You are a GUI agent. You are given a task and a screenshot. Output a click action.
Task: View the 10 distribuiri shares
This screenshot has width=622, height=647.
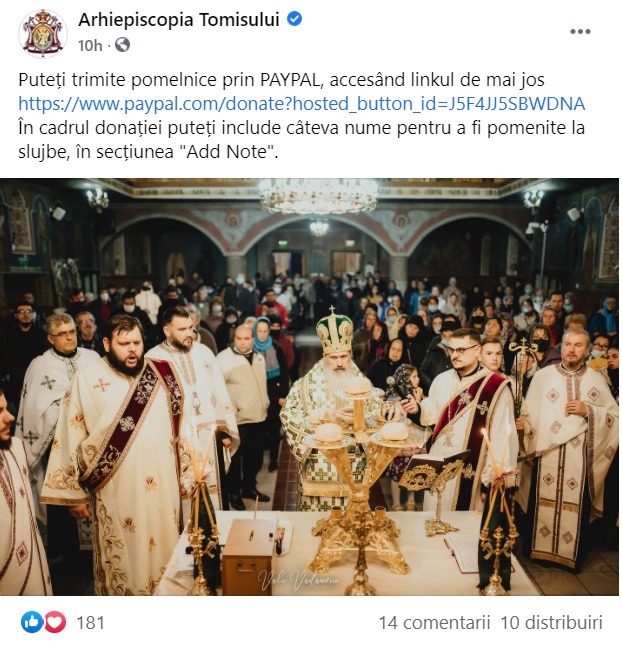click(551, 622)
